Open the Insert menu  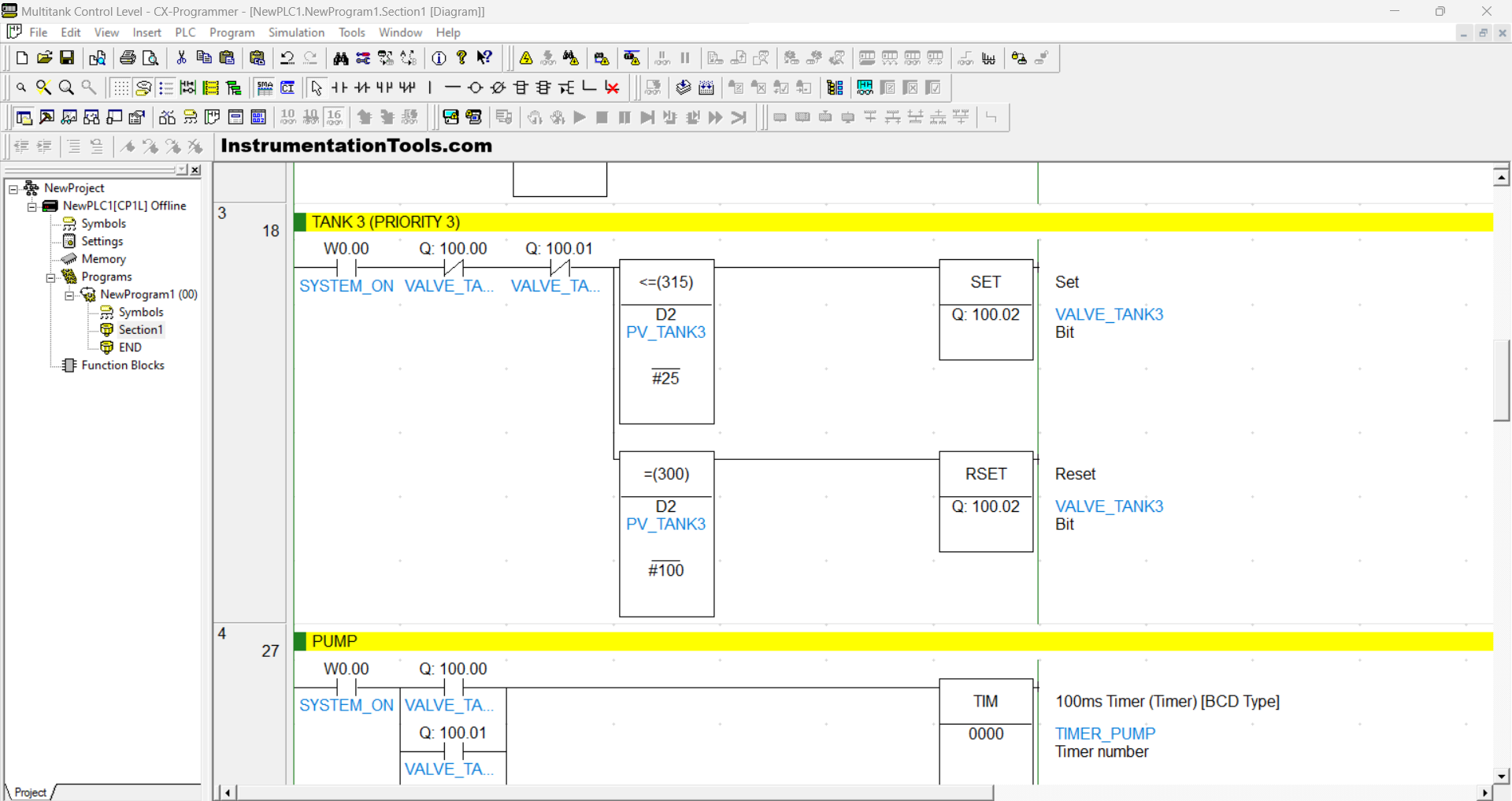click(146, 32)
